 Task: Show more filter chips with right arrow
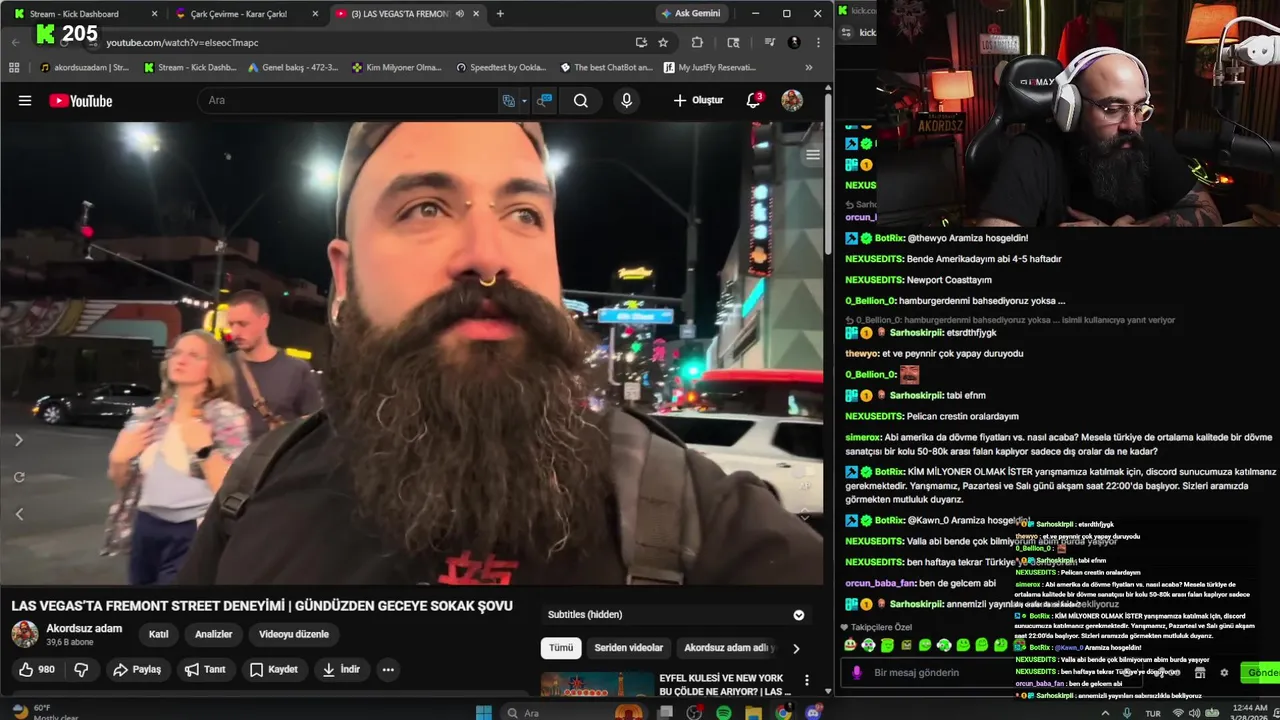click(796, 648)
